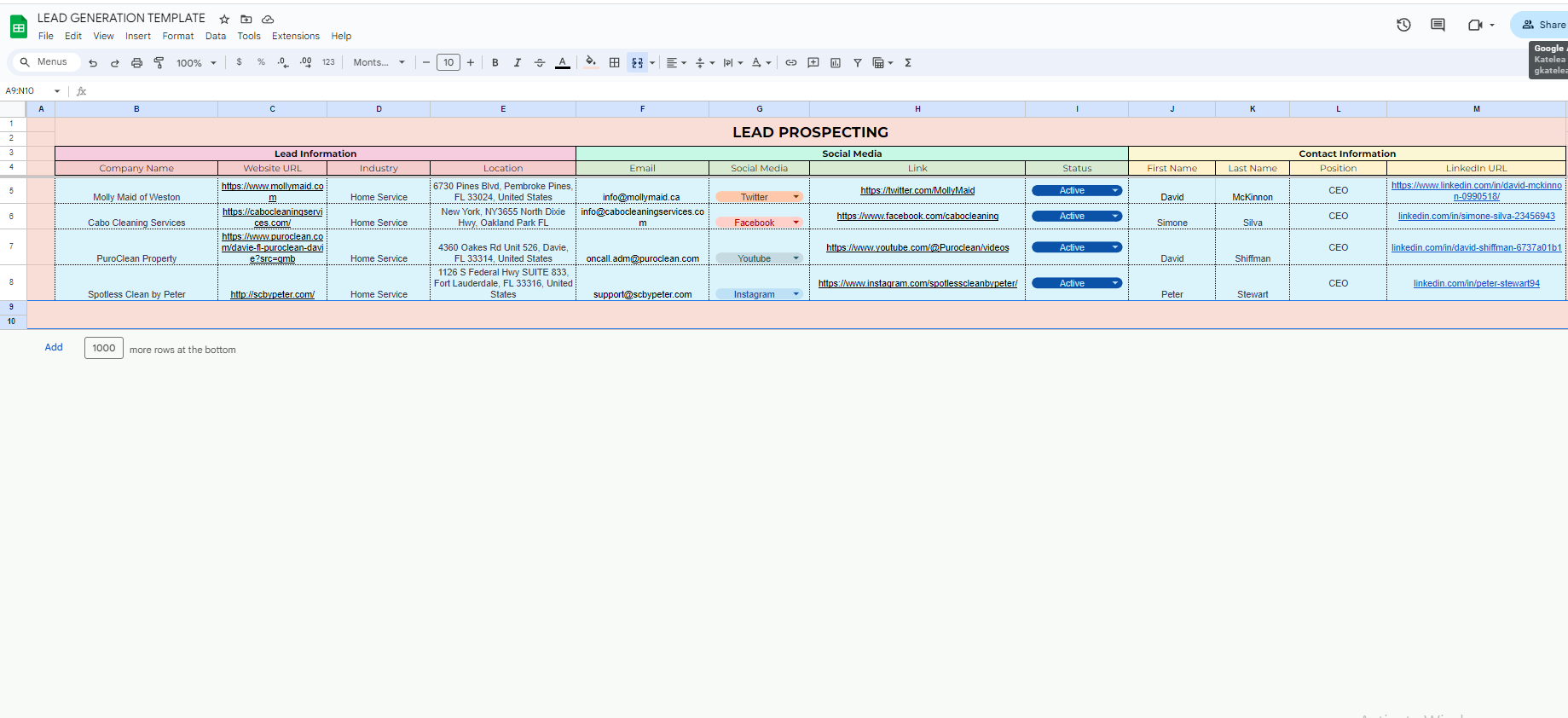Open the Google Sheets home logo
The image size is (1568, 718).
(x=19, y=27)
